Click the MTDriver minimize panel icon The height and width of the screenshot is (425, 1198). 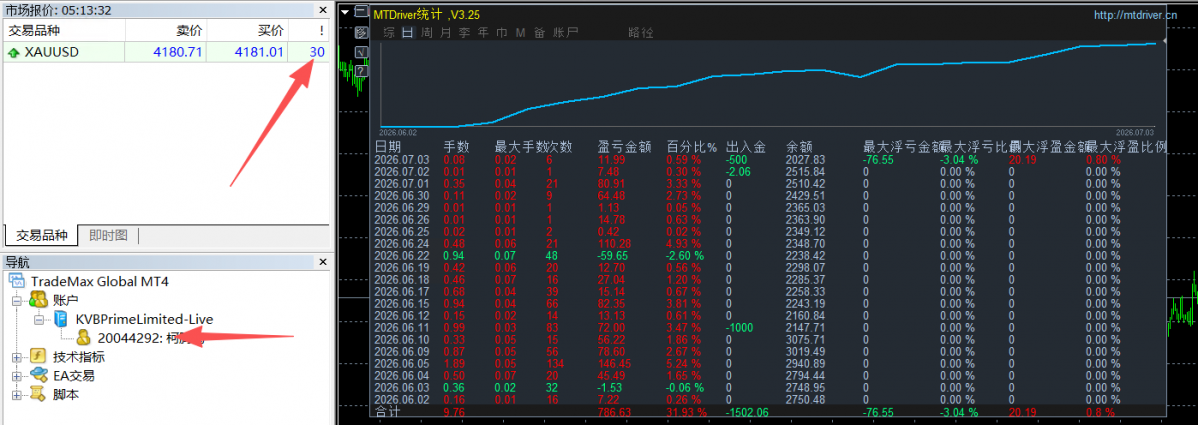361,11
